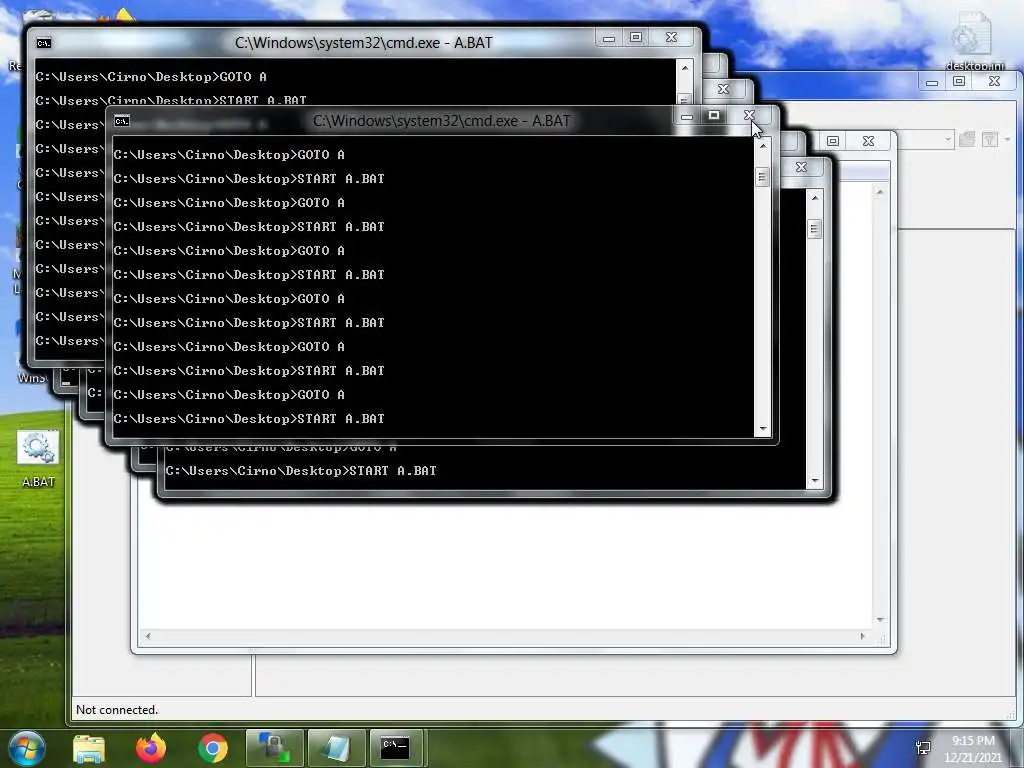Close the large background application window

[994, 82]
